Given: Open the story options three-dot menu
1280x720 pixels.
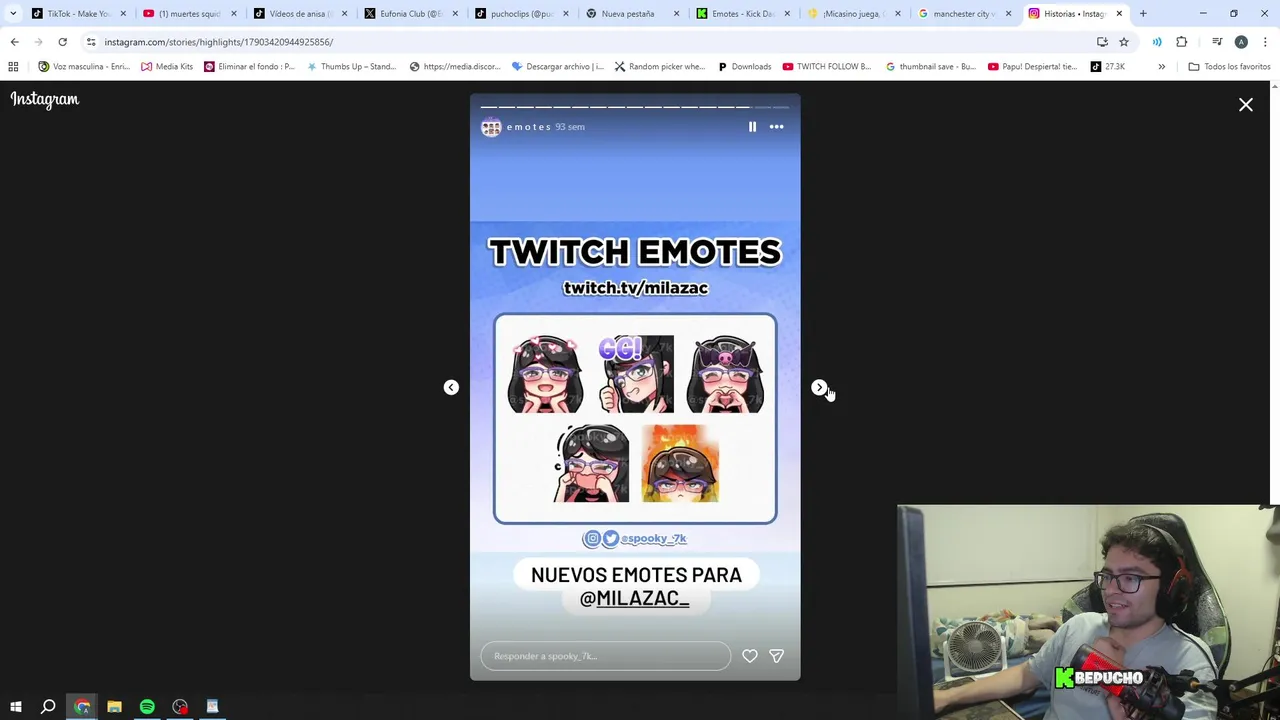Looking at the screenshot, I should 776,127.
